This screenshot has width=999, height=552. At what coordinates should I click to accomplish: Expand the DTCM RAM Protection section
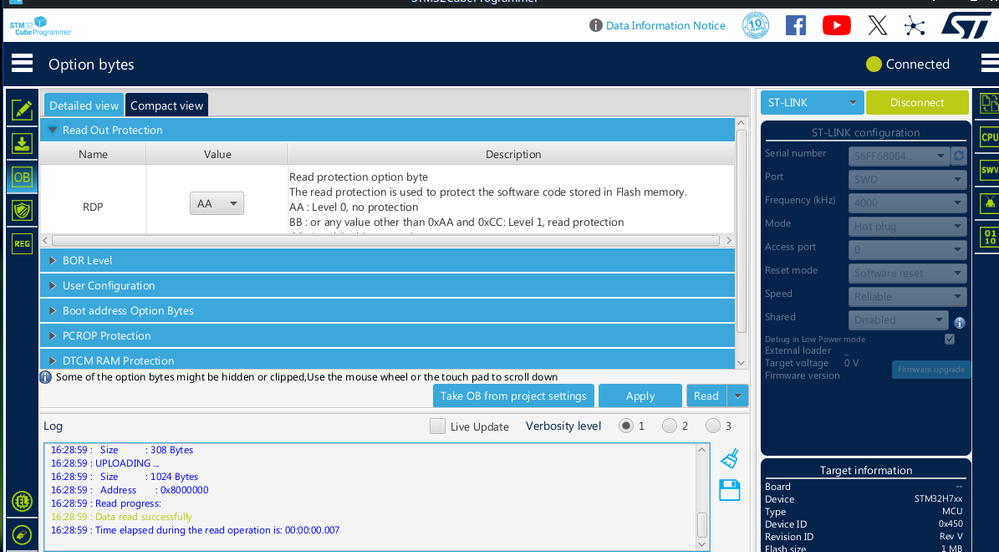[x=53, y=360]
